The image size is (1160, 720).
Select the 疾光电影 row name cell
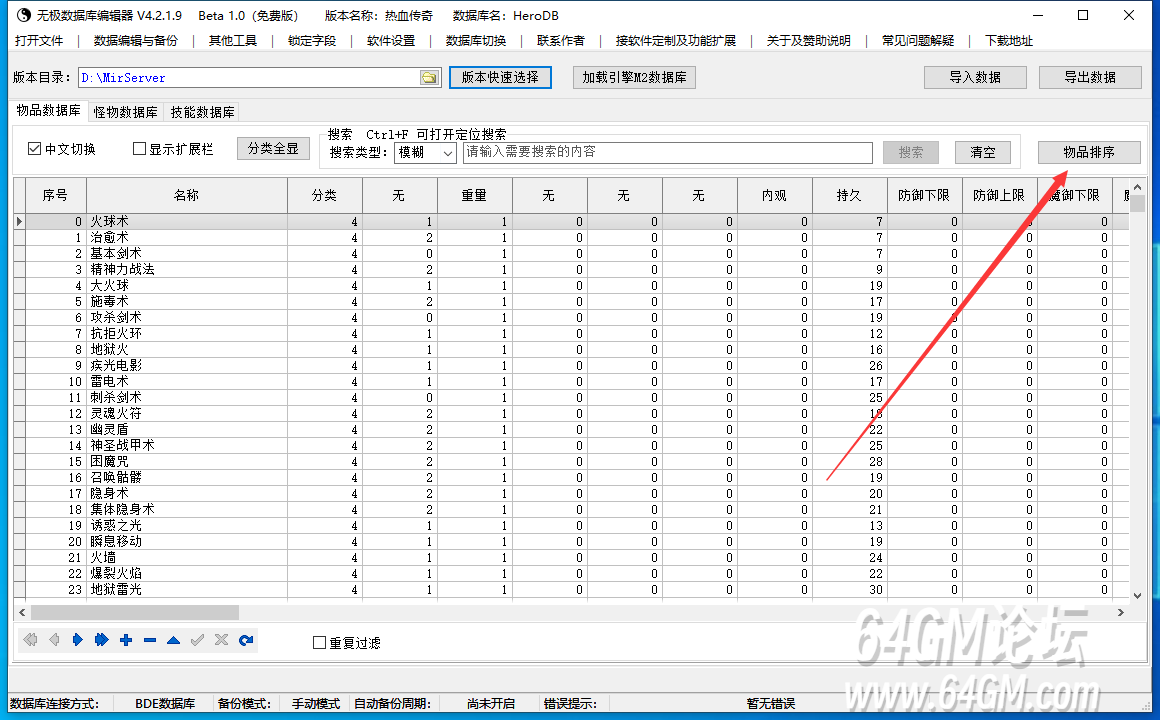pos(186,366)
